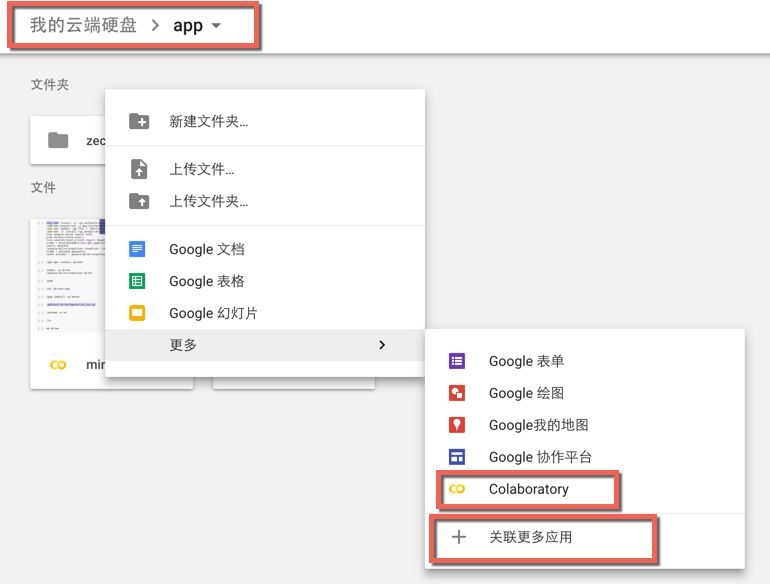Create a new Google 幻灯片
Screen dimensions: 770x584
(x=265, y=313)
